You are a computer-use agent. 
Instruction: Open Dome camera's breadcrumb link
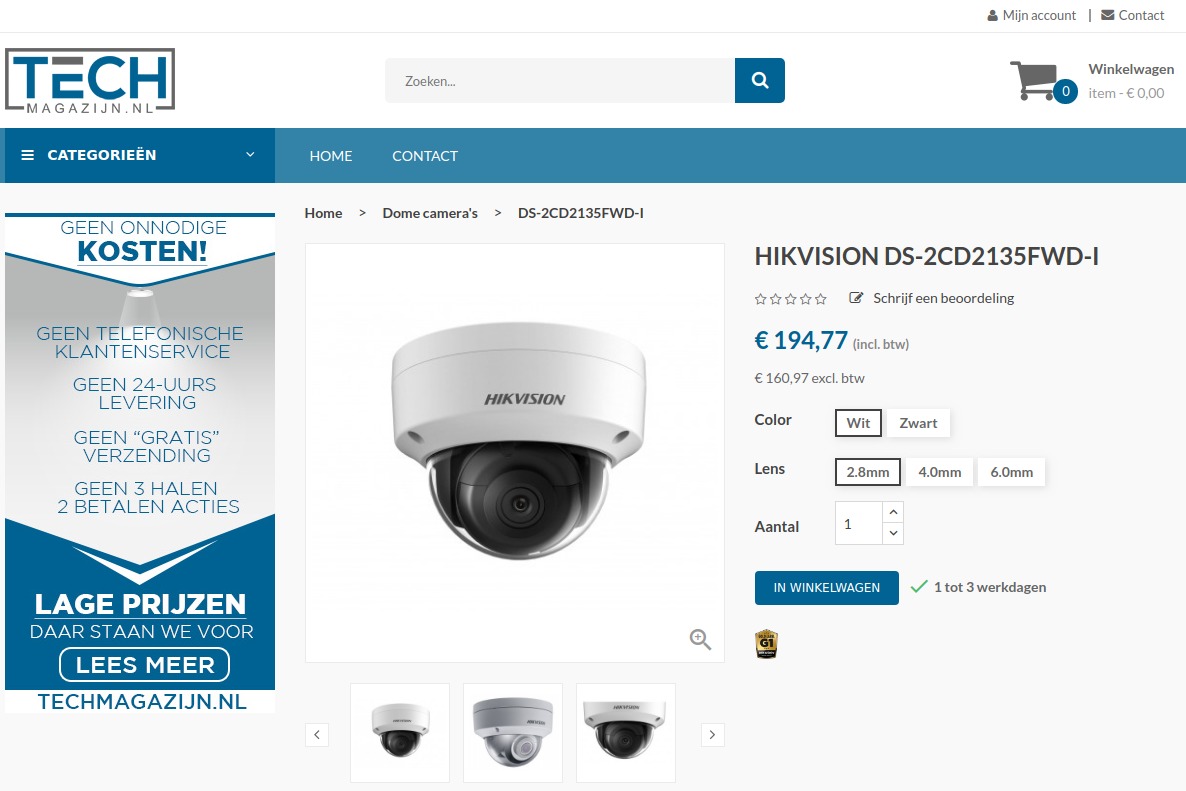(430, 213)
